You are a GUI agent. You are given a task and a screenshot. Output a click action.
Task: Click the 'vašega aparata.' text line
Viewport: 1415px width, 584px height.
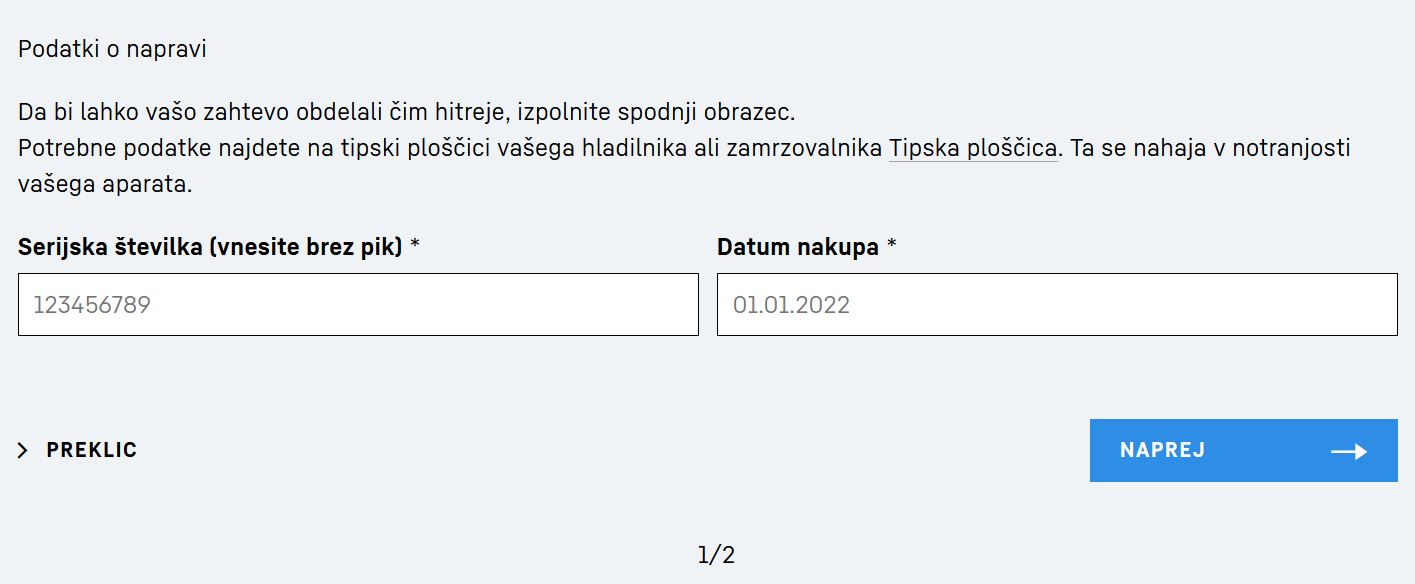click(x=104, y=186)
